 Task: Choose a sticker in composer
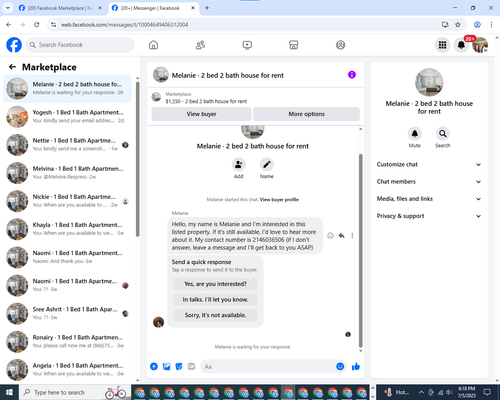pos(179,367)
